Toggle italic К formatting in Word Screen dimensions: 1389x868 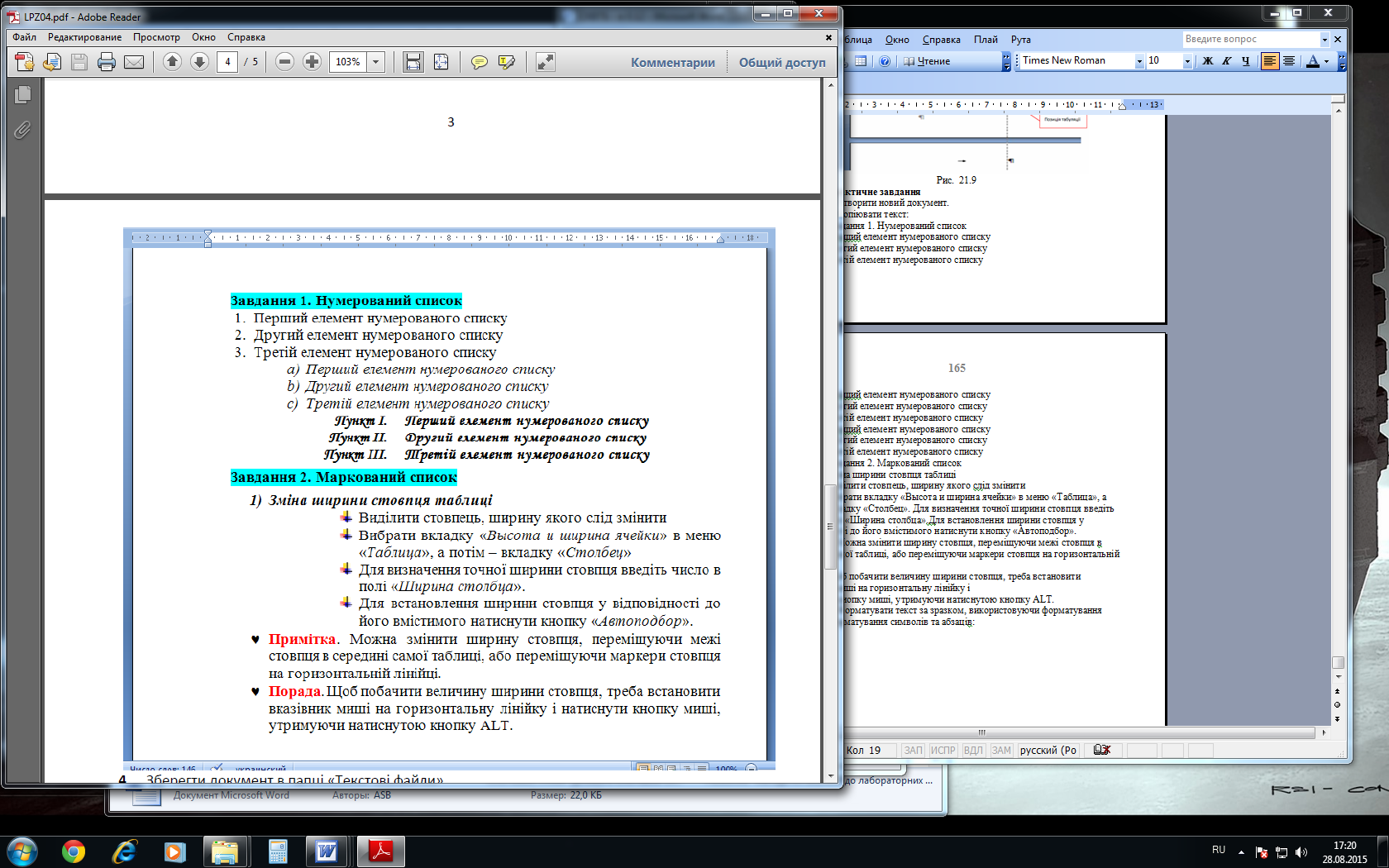tap(1226, 61)
